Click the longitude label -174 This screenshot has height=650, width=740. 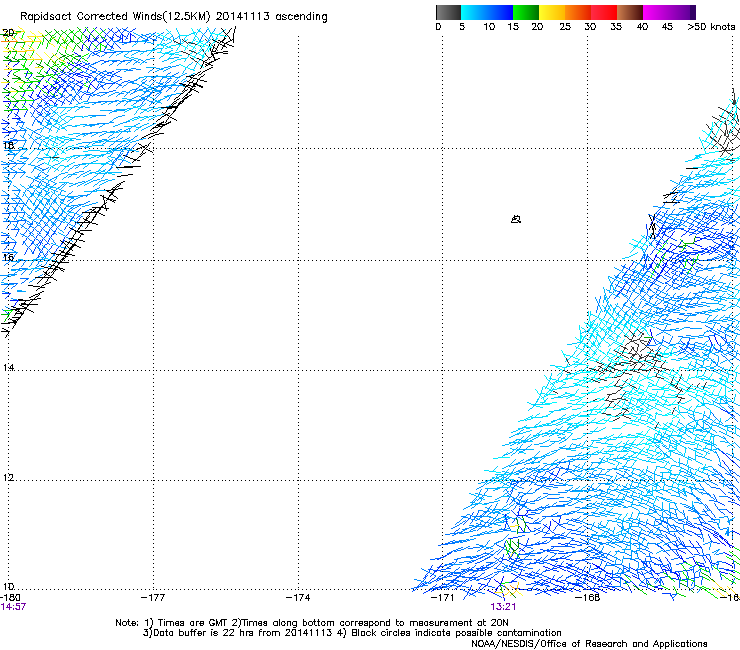tap(298, 598)
